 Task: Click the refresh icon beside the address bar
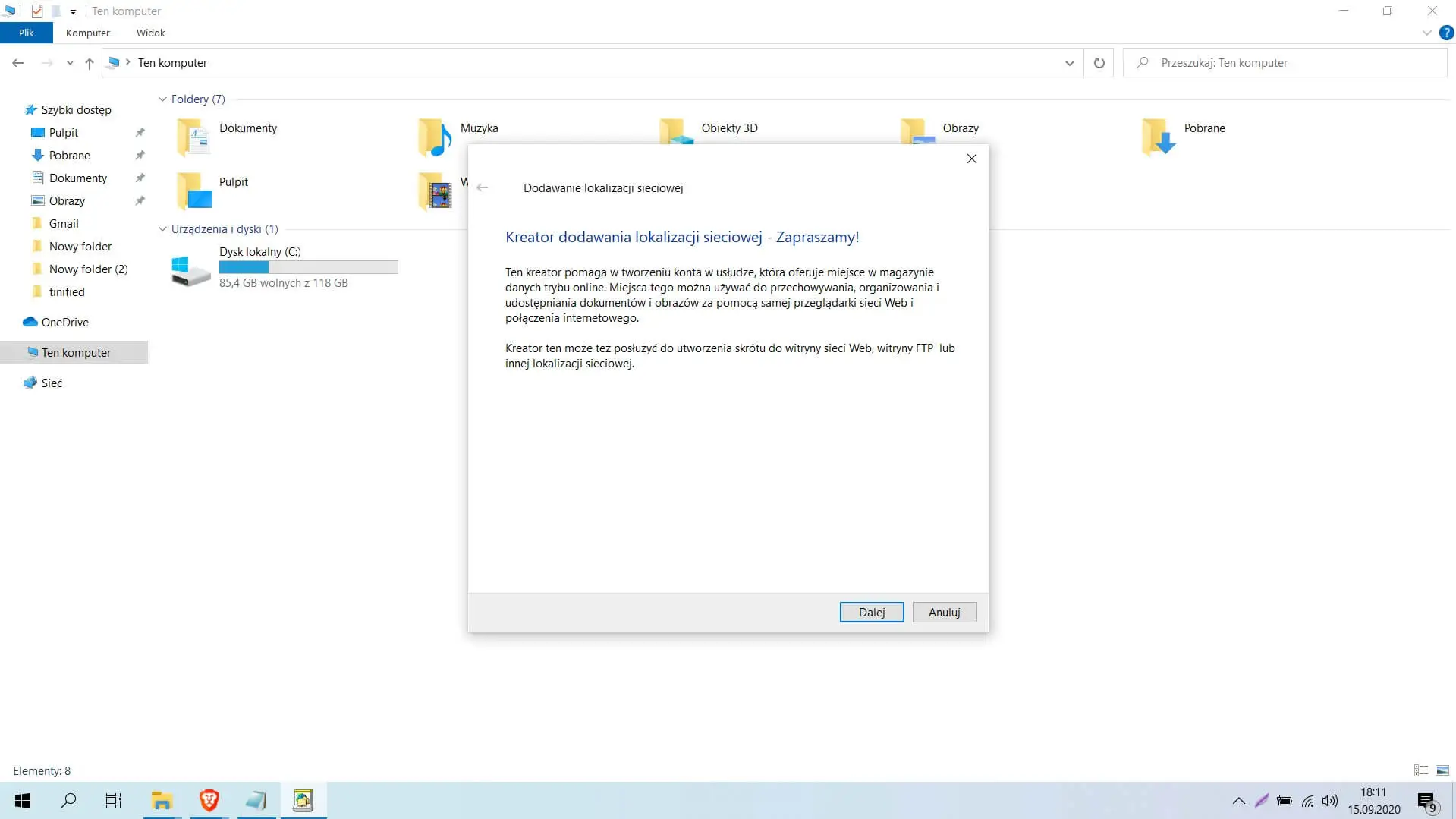tap(1099, 63)
